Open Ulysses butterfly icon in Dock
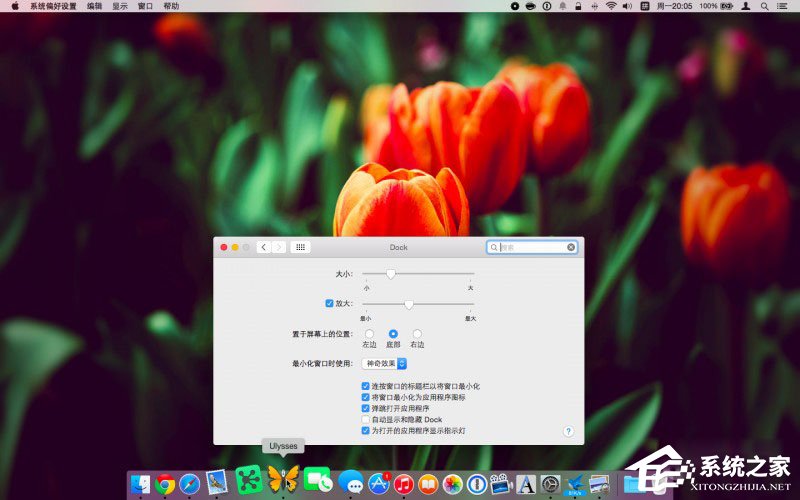This screenshot has width=800, height=500. (x=283, y=478)
